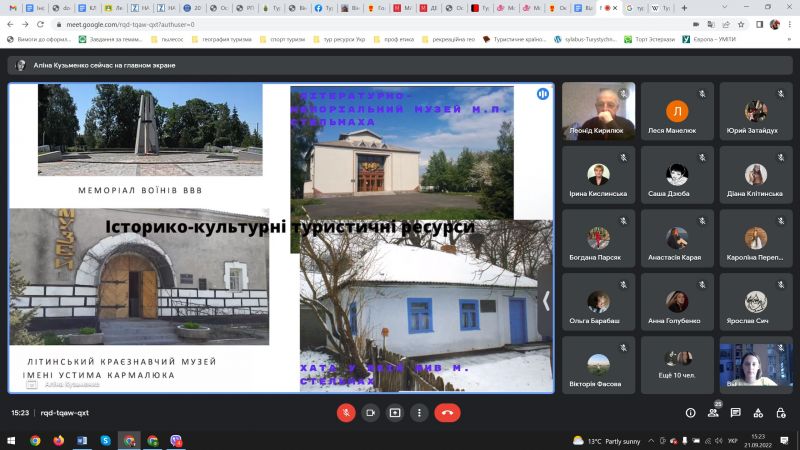This screenshot has height=450, width=800.
Task: Leave the call with red hang-up button
Action: [x=447, y=413]
